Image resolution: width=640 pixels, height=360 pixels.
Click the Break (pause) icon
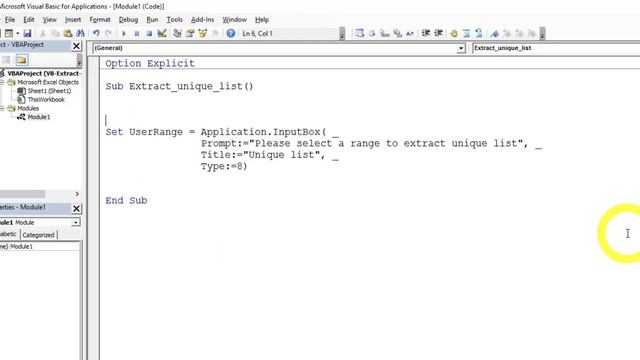pos(137,33)
